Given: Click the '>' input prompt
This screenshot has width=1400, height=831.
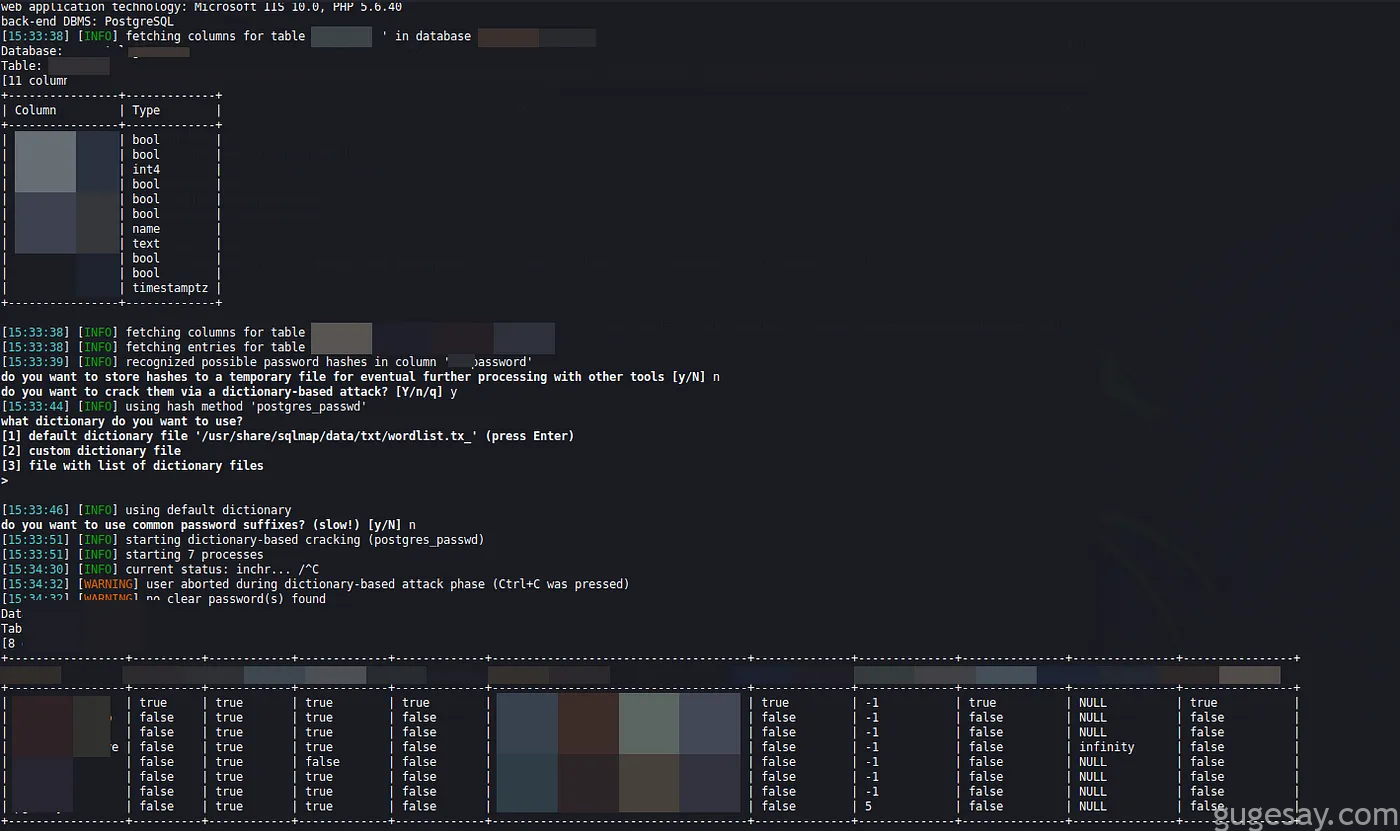Looking at the screenshot, I should 5,481.
